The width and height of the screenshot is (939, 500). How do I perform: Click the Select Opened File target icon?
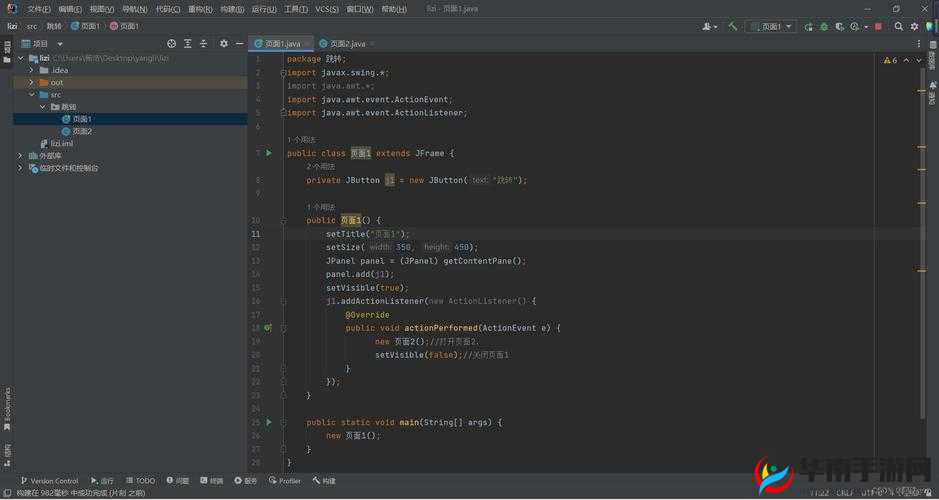coord(172,44)
